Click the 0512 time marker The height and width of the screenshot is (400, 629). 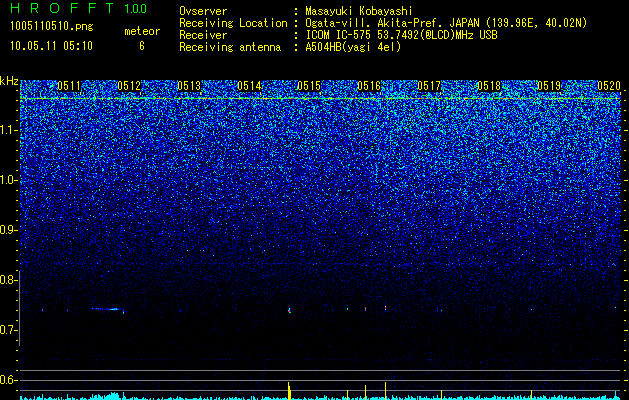click(129, 86)
